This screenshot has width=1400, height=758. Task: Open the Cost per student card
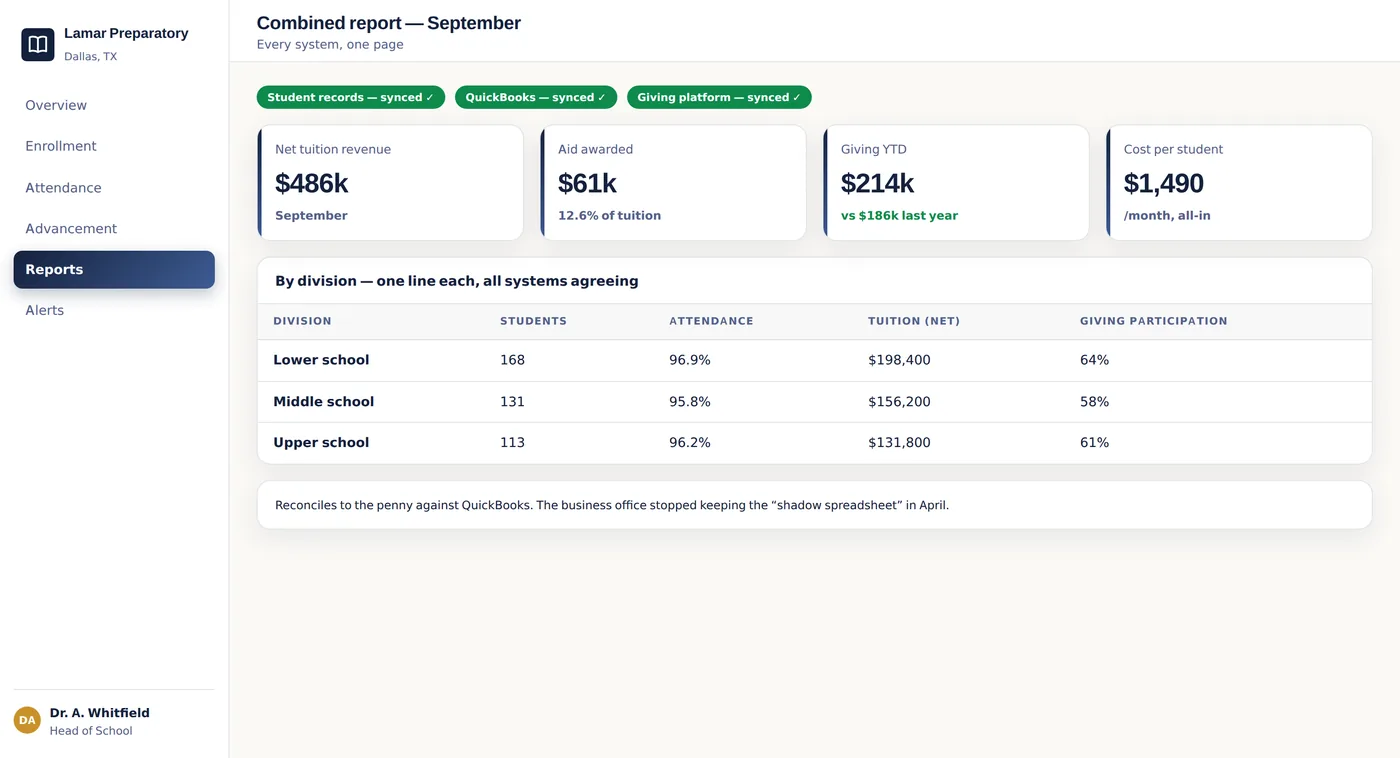pyautogui.click(x=1239, y=182)
